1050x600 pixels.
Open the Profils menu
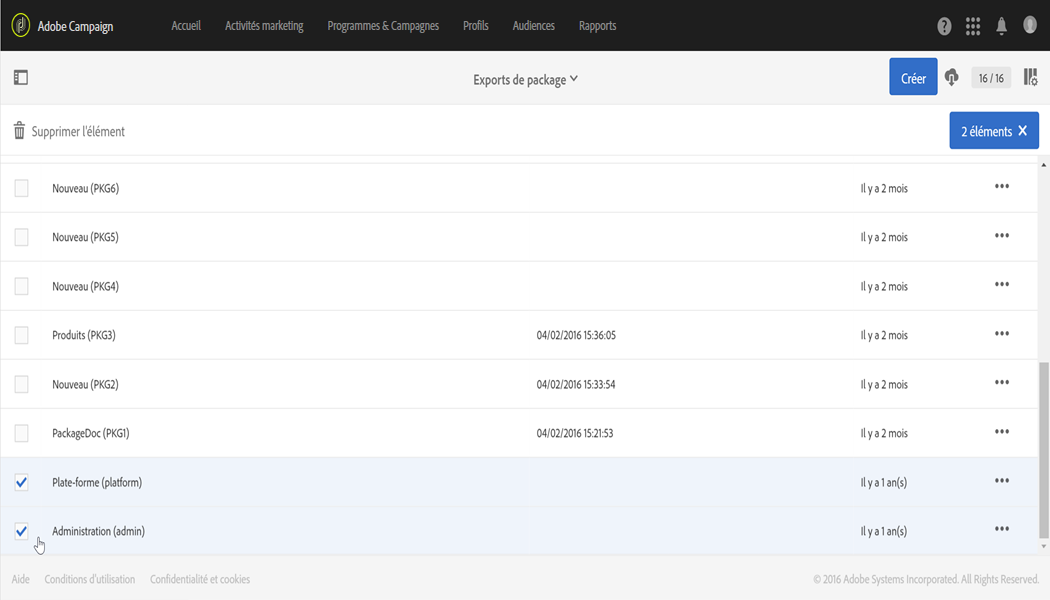pyautogui.click(x=475, y=25)
